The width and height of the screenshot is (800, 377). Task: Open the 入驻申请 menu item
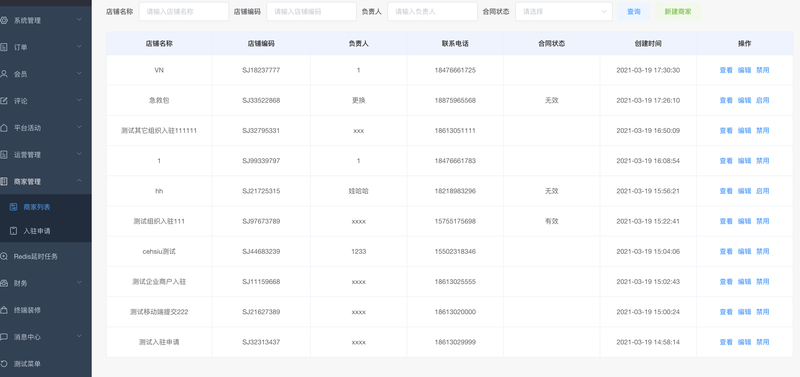46,231
